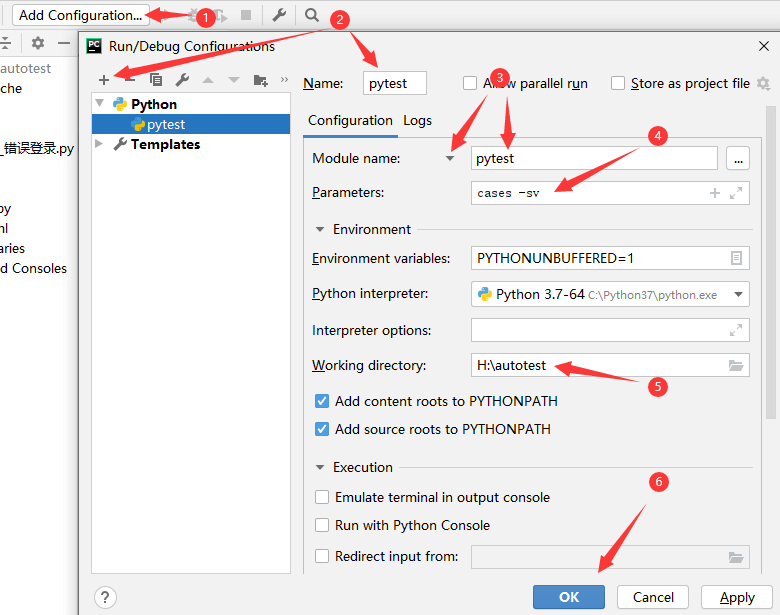Switch to the Logs tab
The image size is (780, 615).
point(417,120)
